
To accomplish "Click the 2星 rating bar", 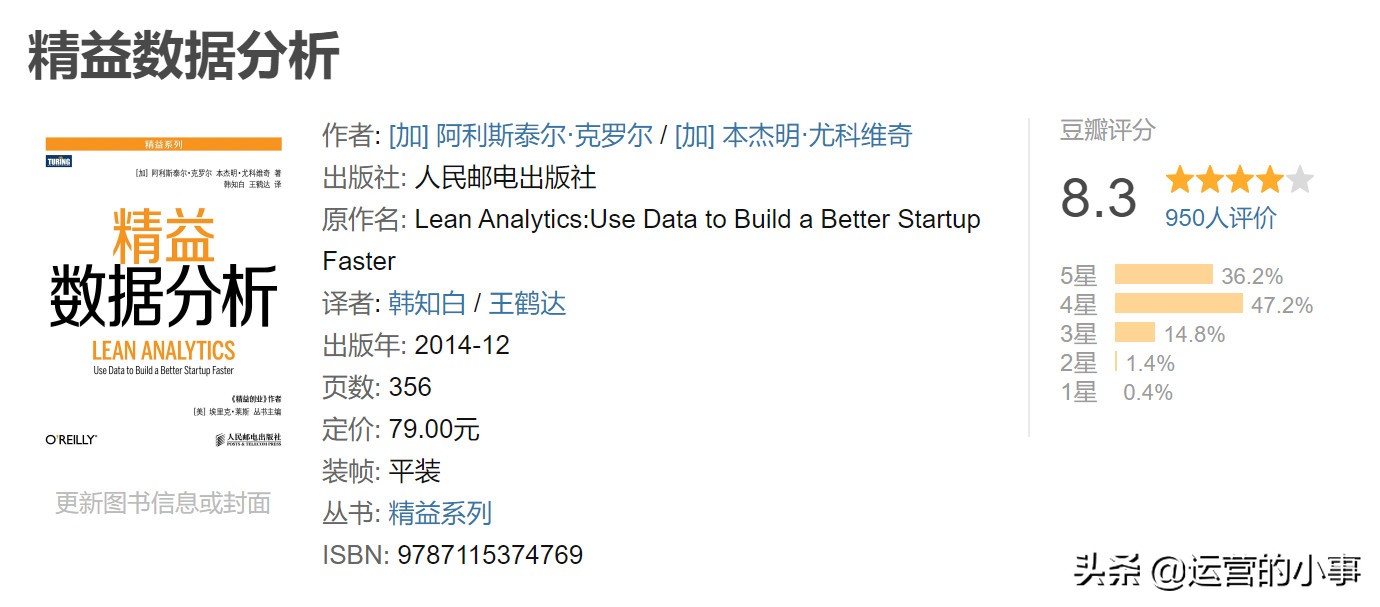I will 1116,362.
